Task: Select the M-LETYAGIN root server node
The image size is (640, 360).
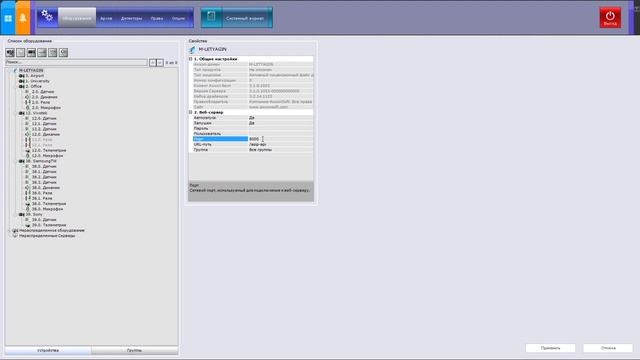Action: 31,71
